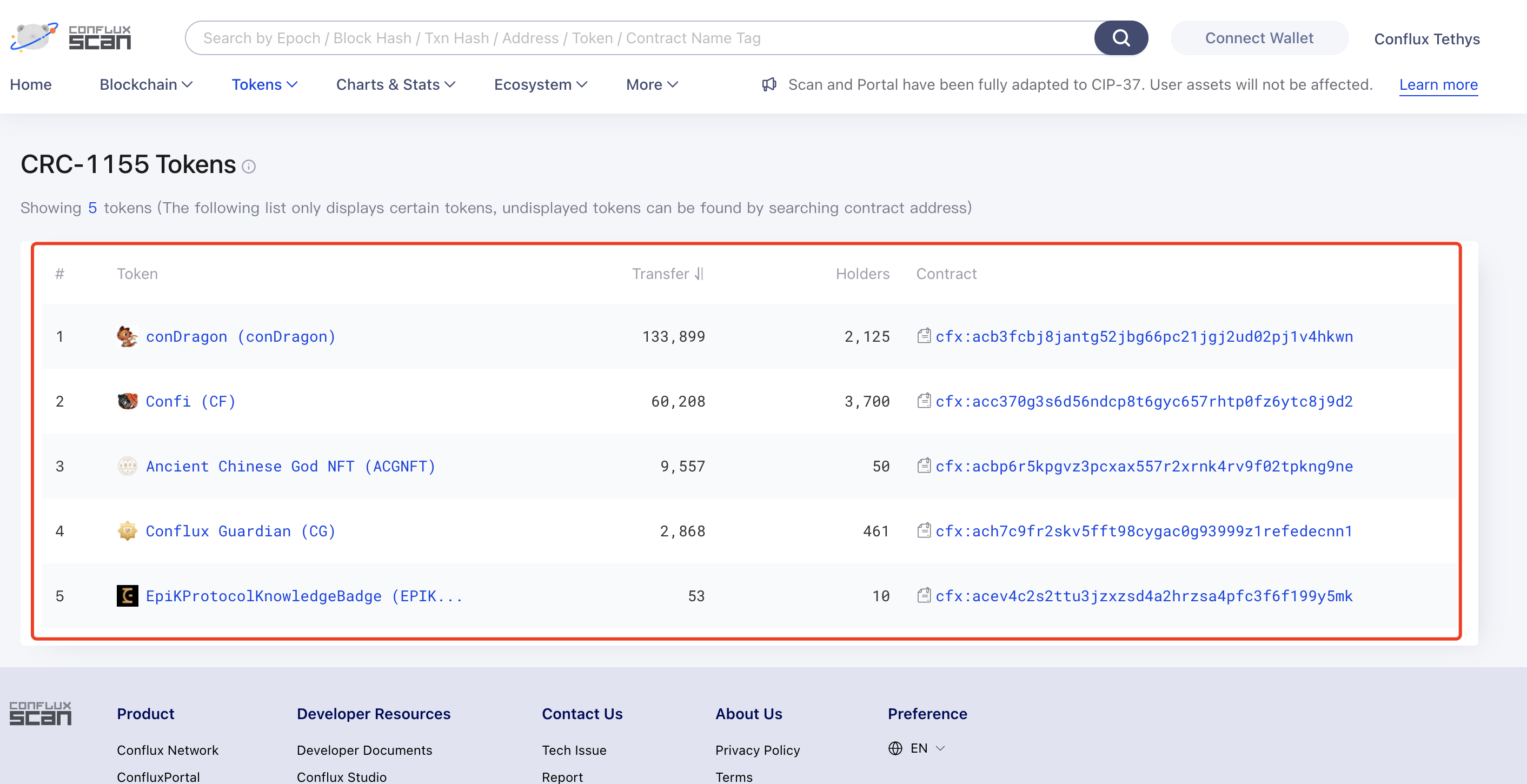Open contract cfx:acc370g3s6d56... link
This screenshot has height=784, width=1527.
pyautogui.click(x=1144, y=401)
